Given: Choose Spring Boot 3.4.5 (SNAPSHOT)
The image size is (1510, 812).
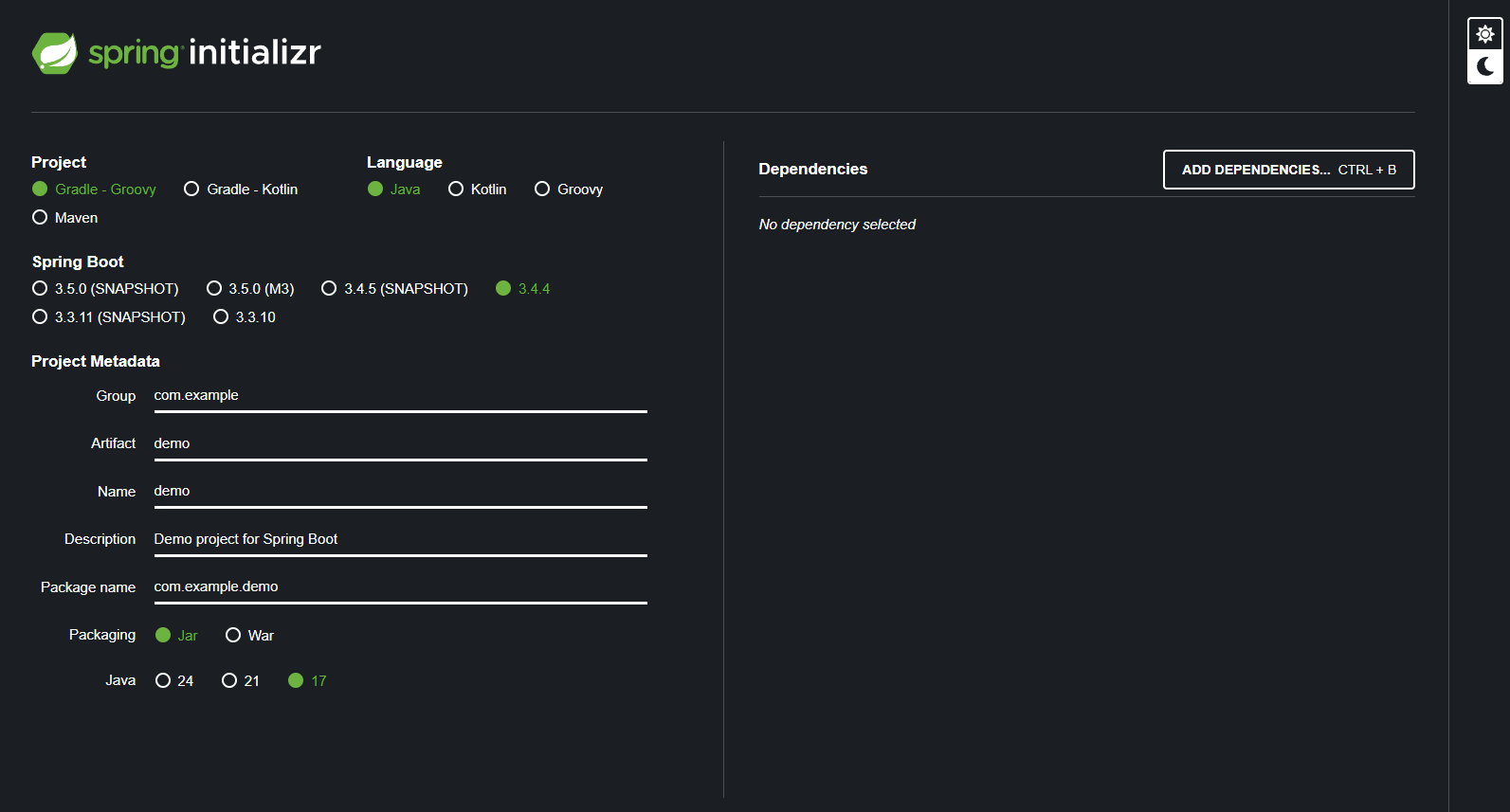Looking at the screenshot, I should coord(394,289).
